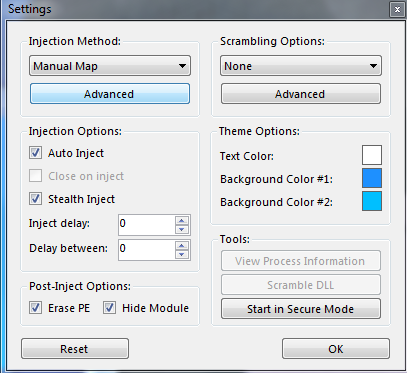
Task: Open the Injection Method dropdown
Action: click(110, 66)
